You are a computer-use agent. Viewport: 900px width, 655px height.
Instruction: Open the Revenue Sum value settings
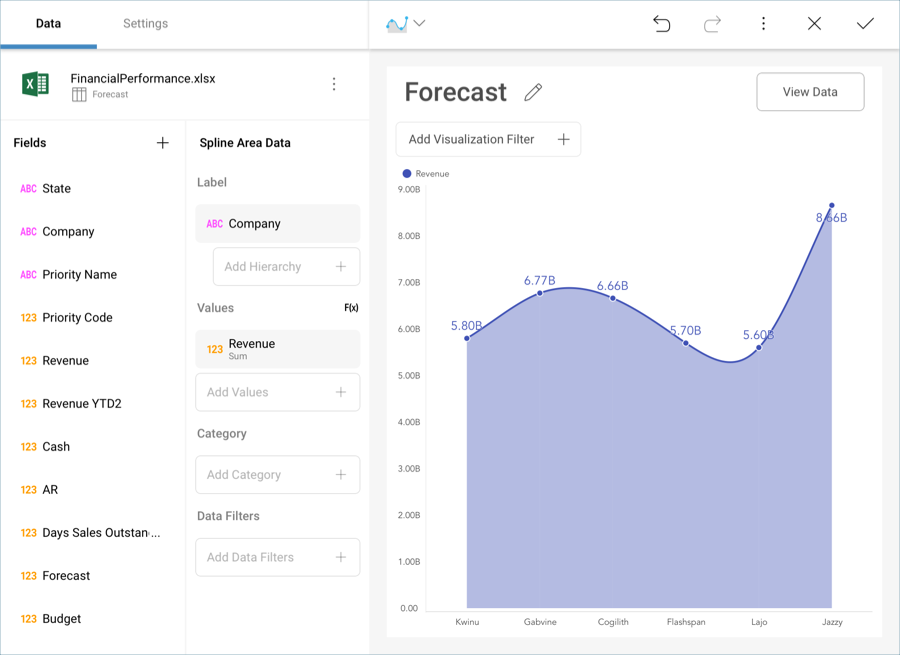(277, 349)
